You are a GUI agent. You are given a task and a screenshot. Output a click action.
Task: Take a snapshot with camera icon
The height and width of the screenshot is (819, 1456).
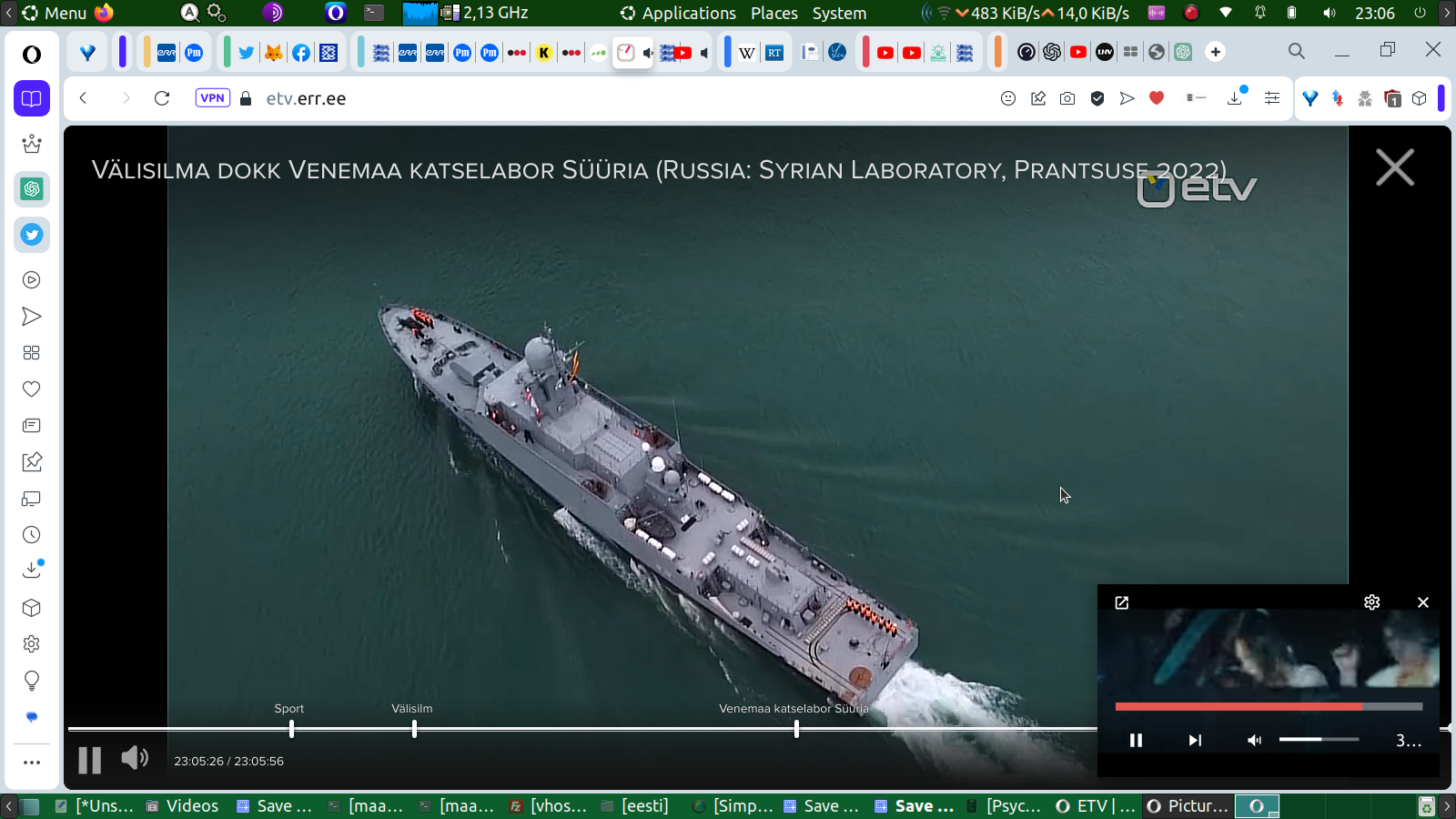(1067, 98)
